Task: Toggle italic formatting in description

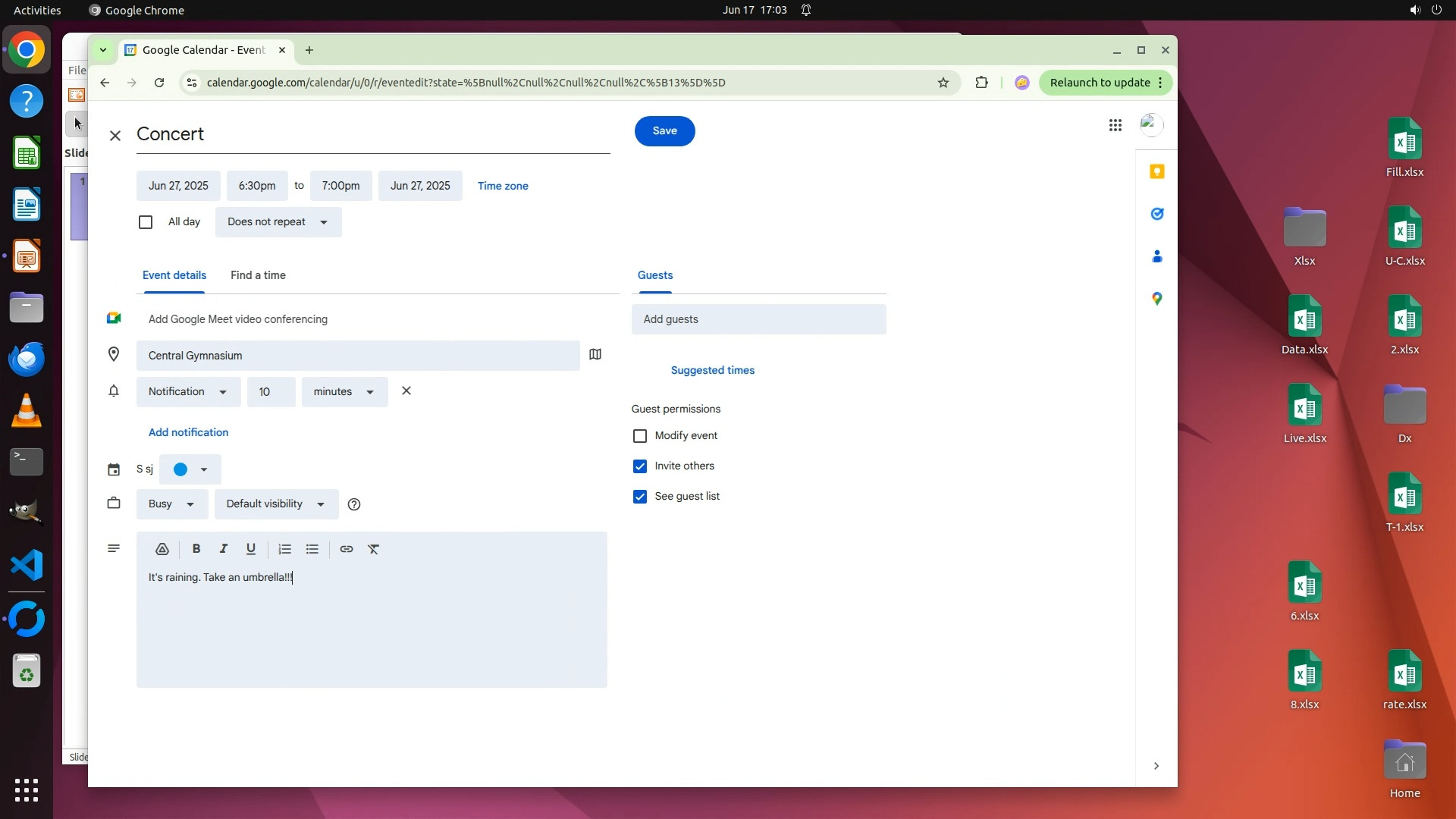Action: coord(224,549)
